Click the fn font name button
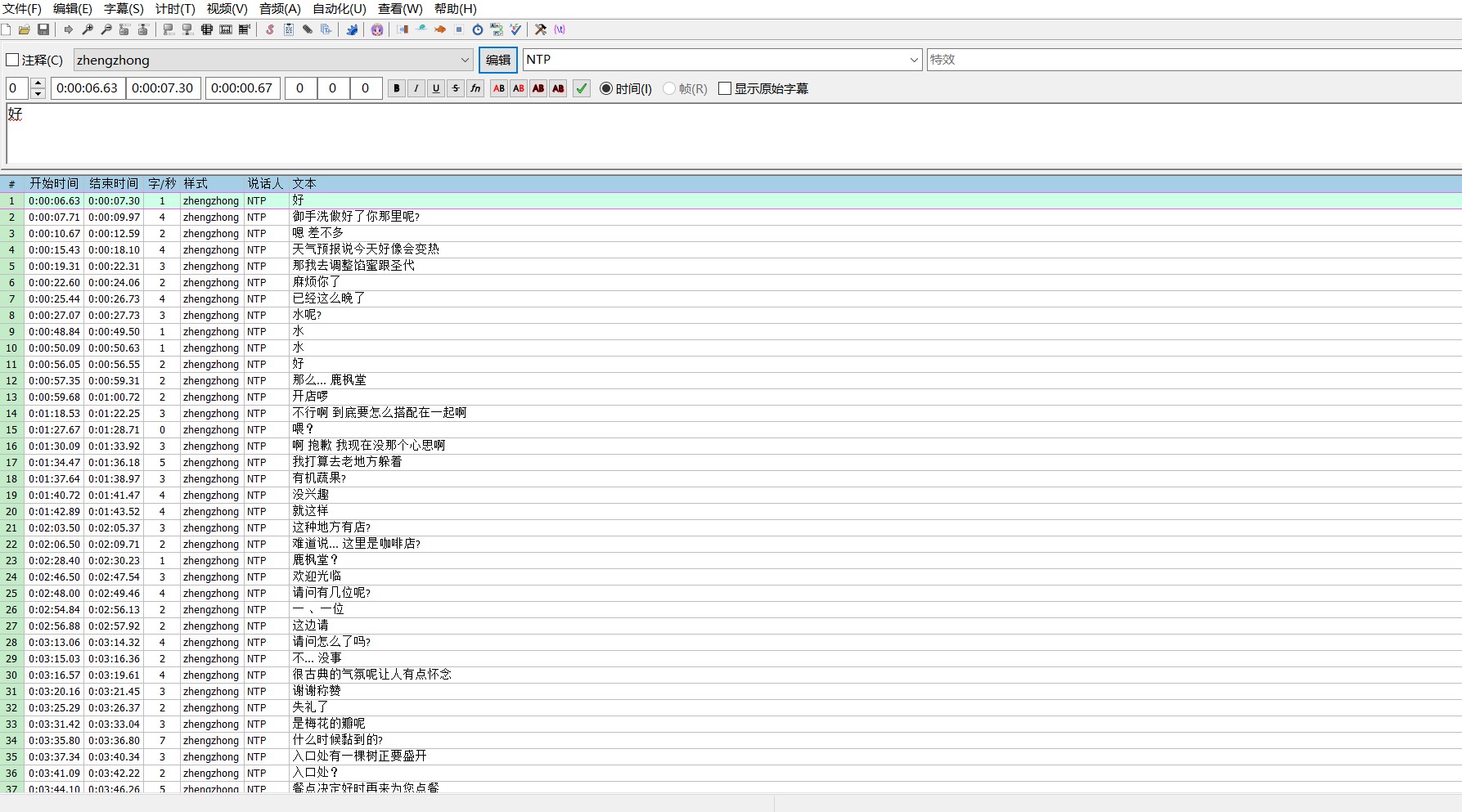This screenshot has width=1462, height=812. (x=475, y=88)
